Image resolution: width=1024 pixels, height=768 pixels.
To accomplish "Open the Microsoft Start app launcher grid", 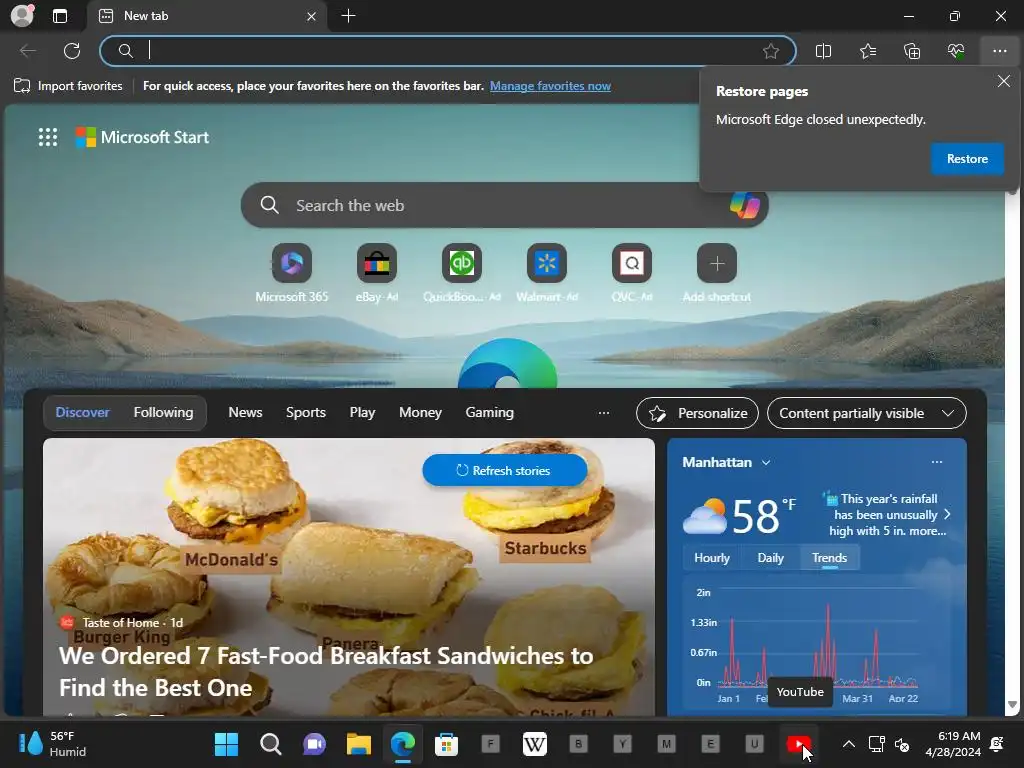I will (x=48, y=137).
